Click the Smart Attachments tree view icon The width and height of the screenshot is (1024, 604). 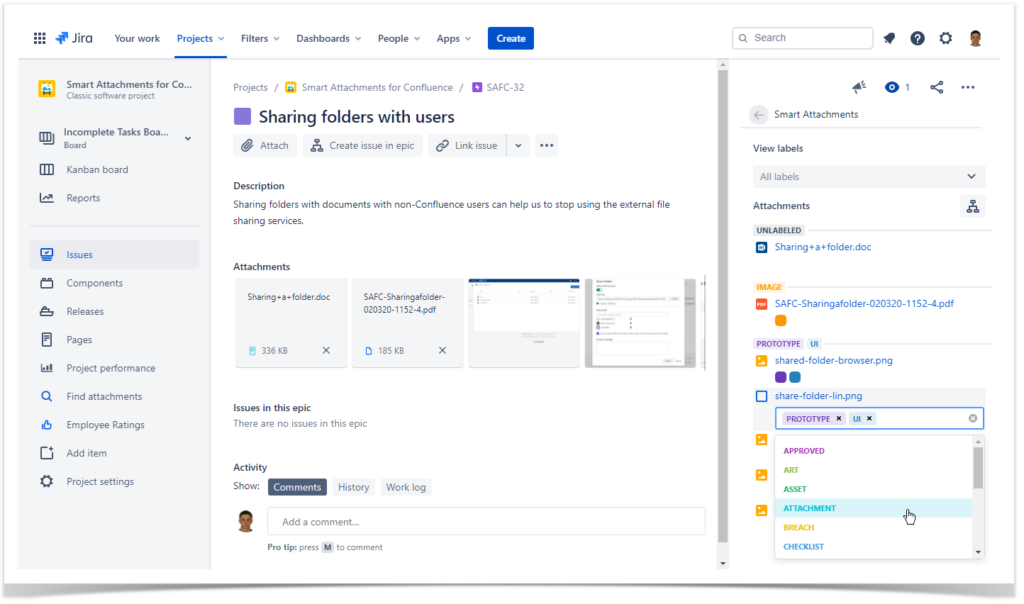[973, 206]
